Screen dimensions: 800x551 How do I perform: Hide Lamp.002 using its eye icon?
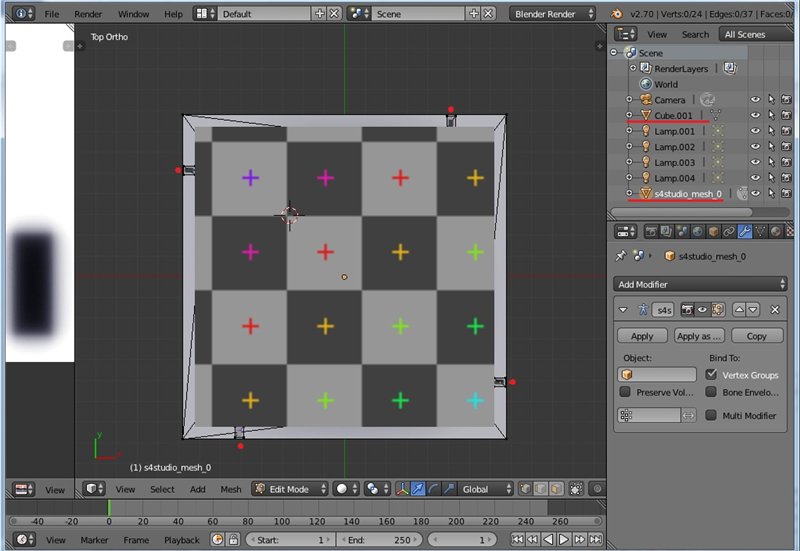(x=756, y=146)
